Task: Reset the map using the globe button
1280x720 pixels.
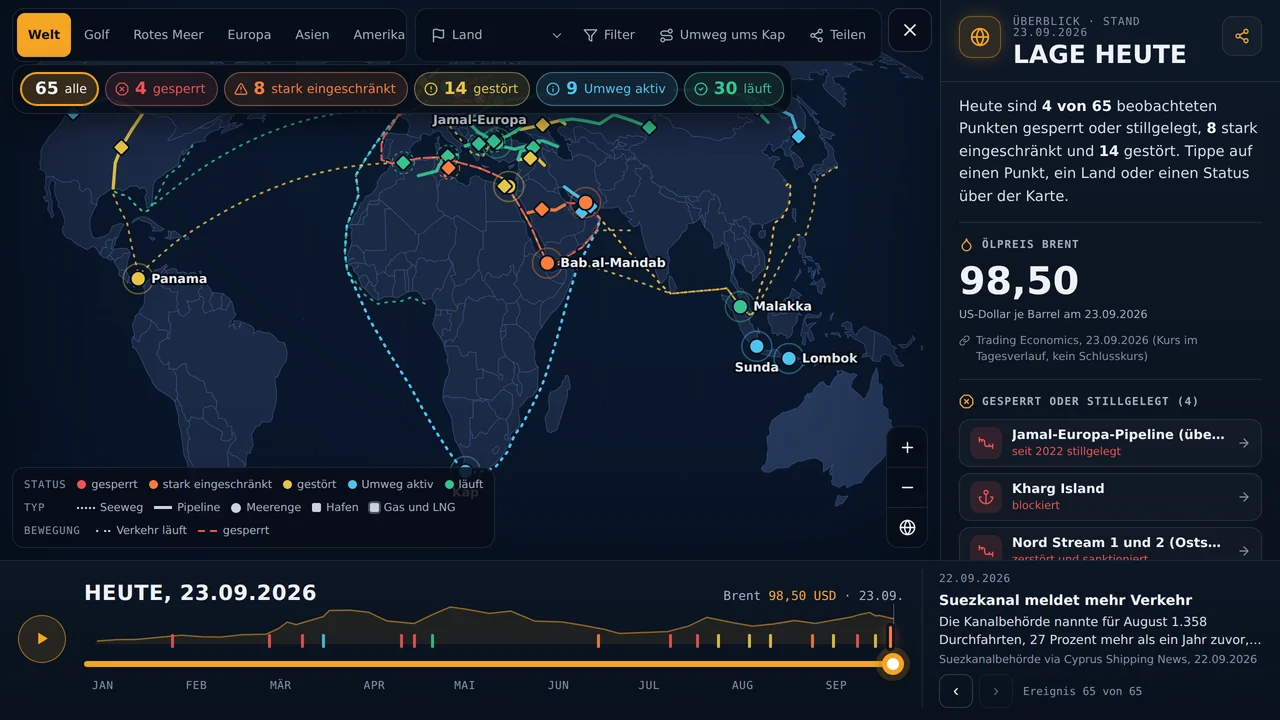Action: 907,528
